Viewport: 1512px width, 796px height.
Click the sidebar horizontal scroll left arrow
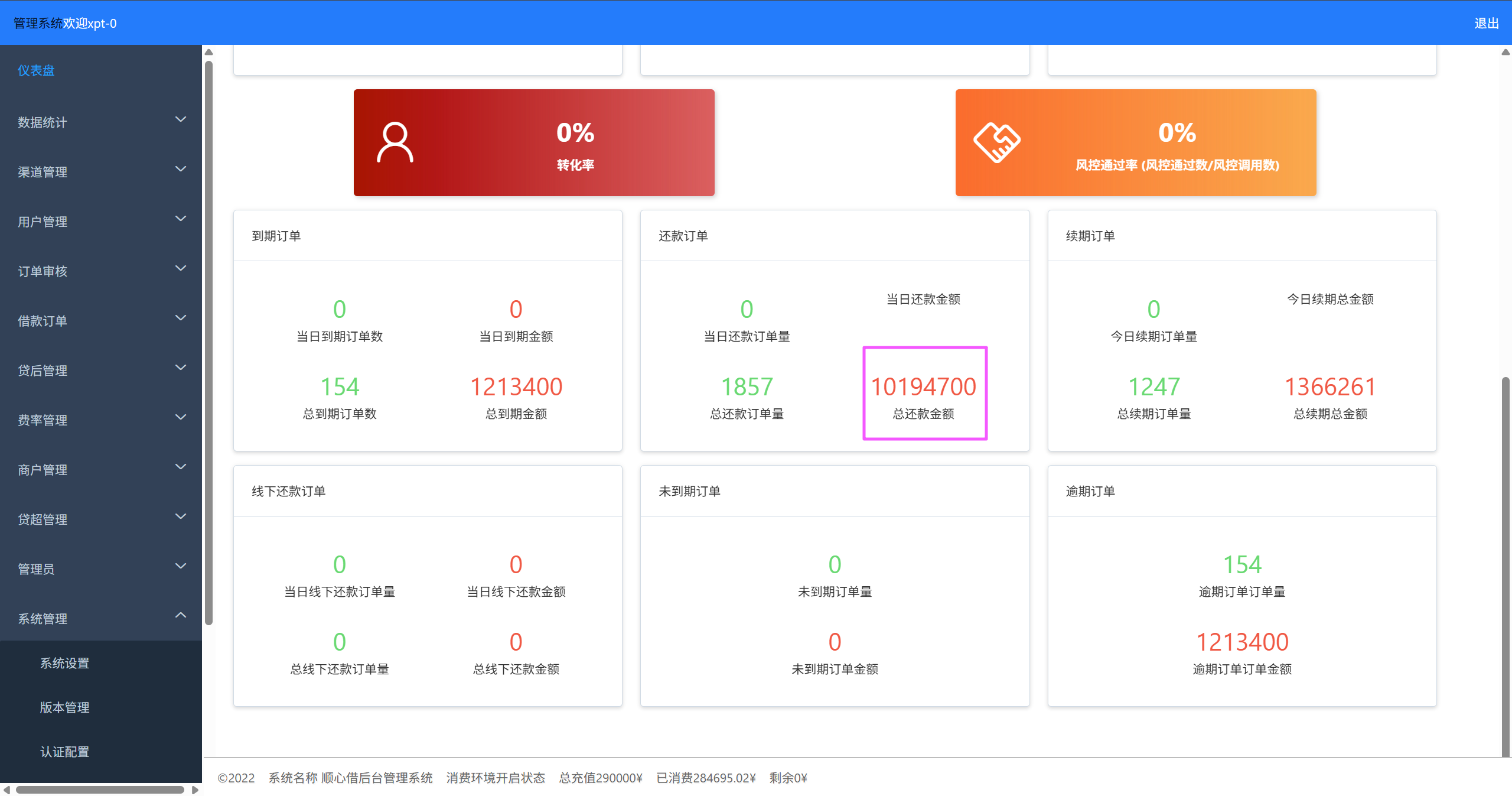tap(6, 789)
